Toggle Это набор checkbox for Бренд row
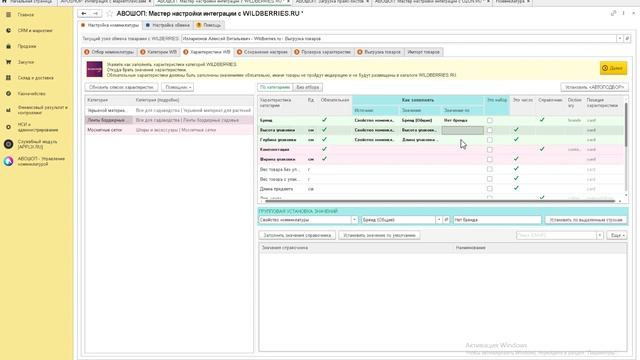 (x=490, y=120)
